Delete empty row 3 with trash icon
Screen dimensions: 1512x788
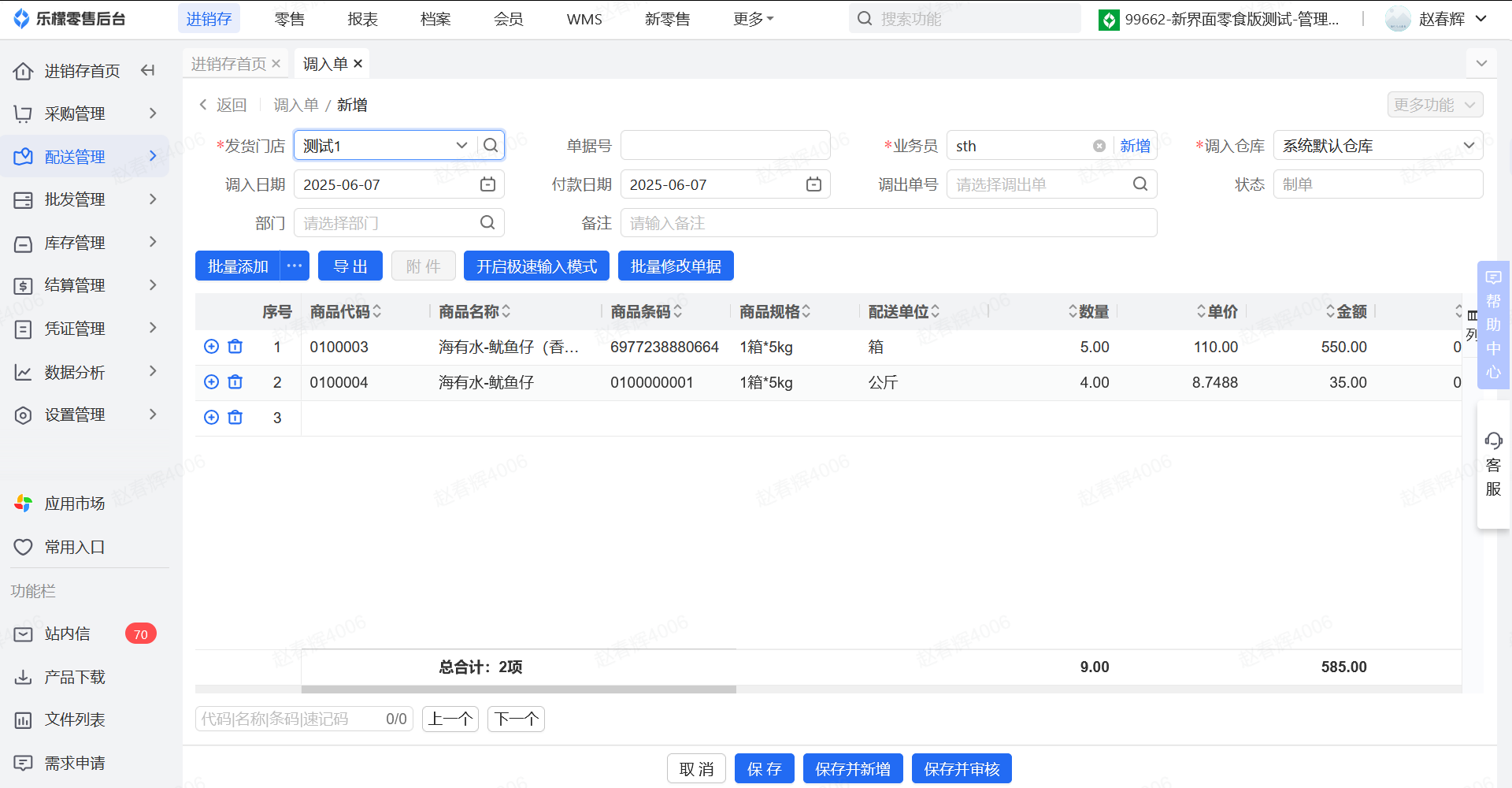[x=235, y=418]
